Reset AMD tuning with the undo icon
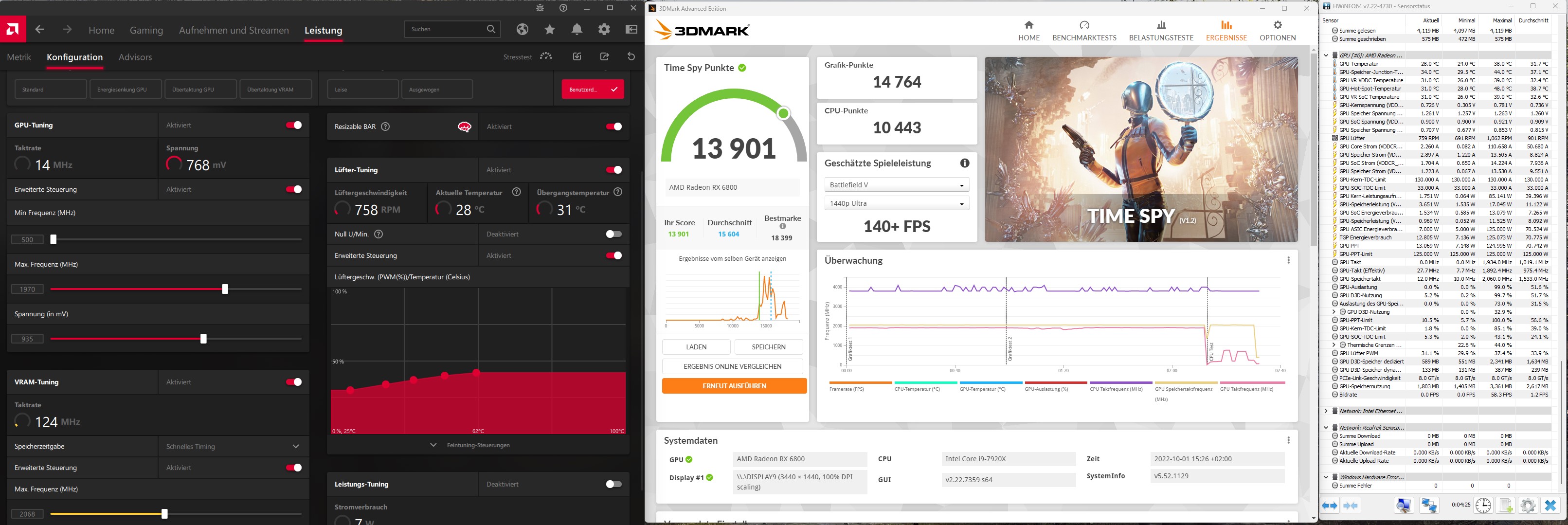Screen dimensions: 1568x525 click(x=631, y=56)
